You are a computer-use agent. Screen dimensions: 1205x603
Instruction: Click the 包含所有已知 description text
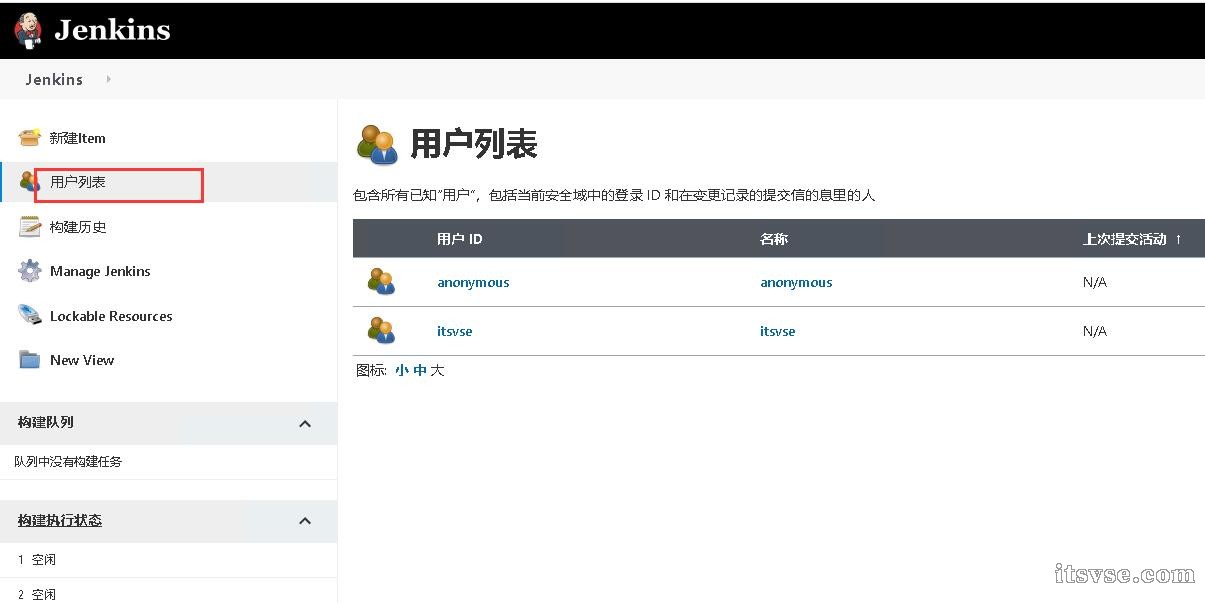point(614,195)
